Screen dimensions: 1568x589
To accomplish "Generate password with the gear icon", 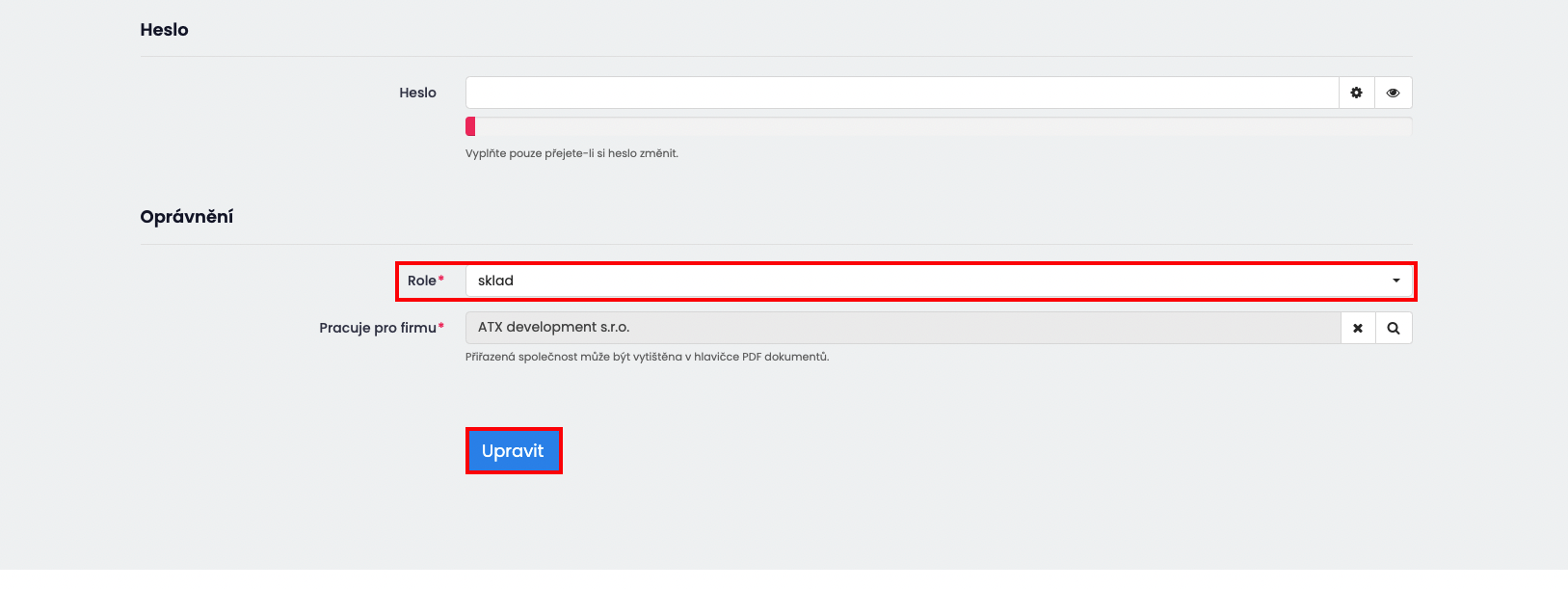I will (x=1356, y=93).
